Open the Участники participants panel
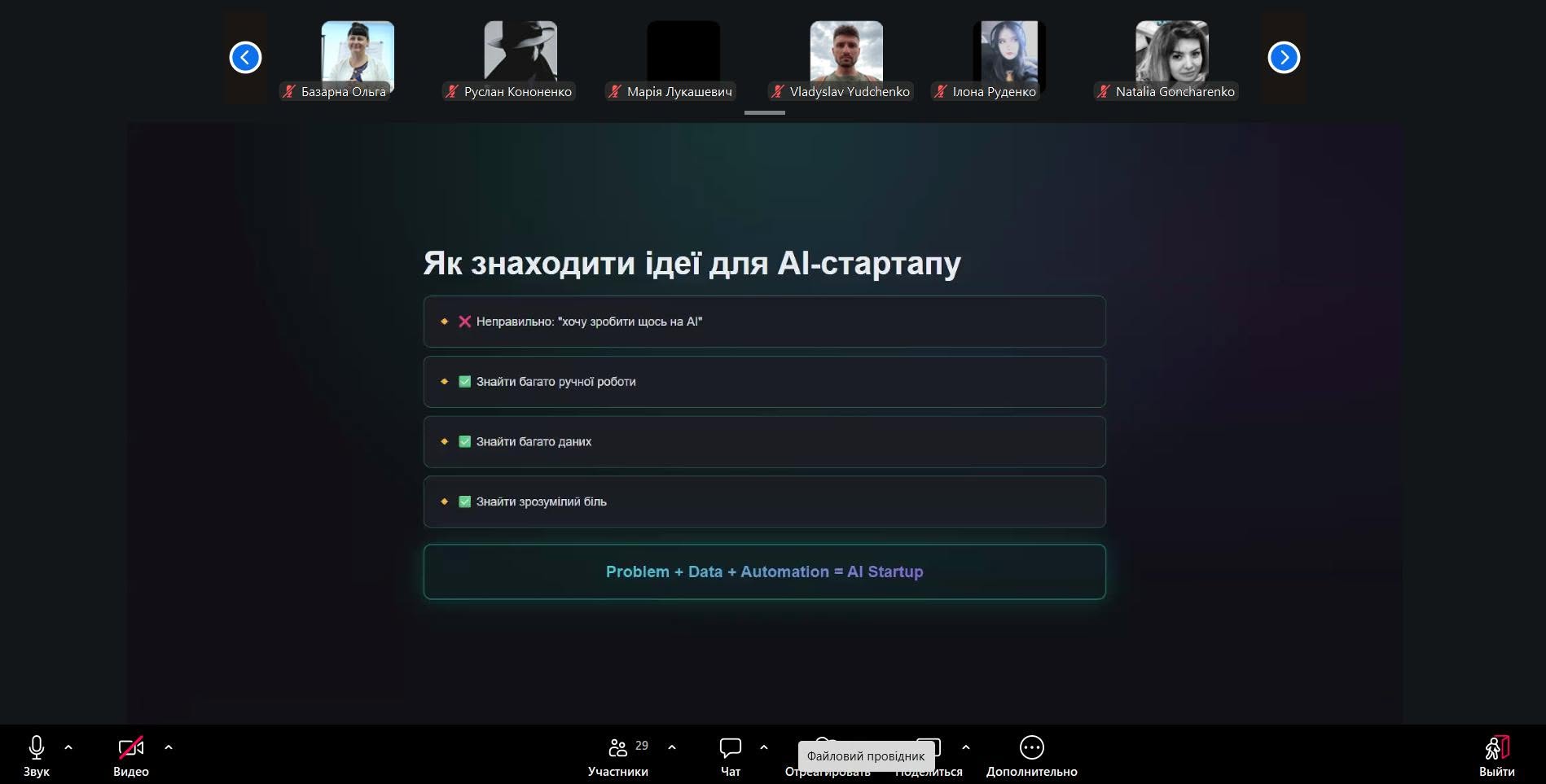The height and width of the screenshot is (784, 1546). tap(618, 756)
